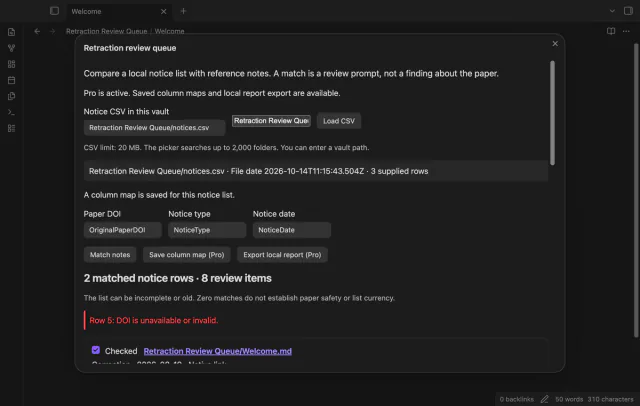Screen dimensions: 640x406
Task: Click the 50 words status entry
Action: tap(569, 399)
